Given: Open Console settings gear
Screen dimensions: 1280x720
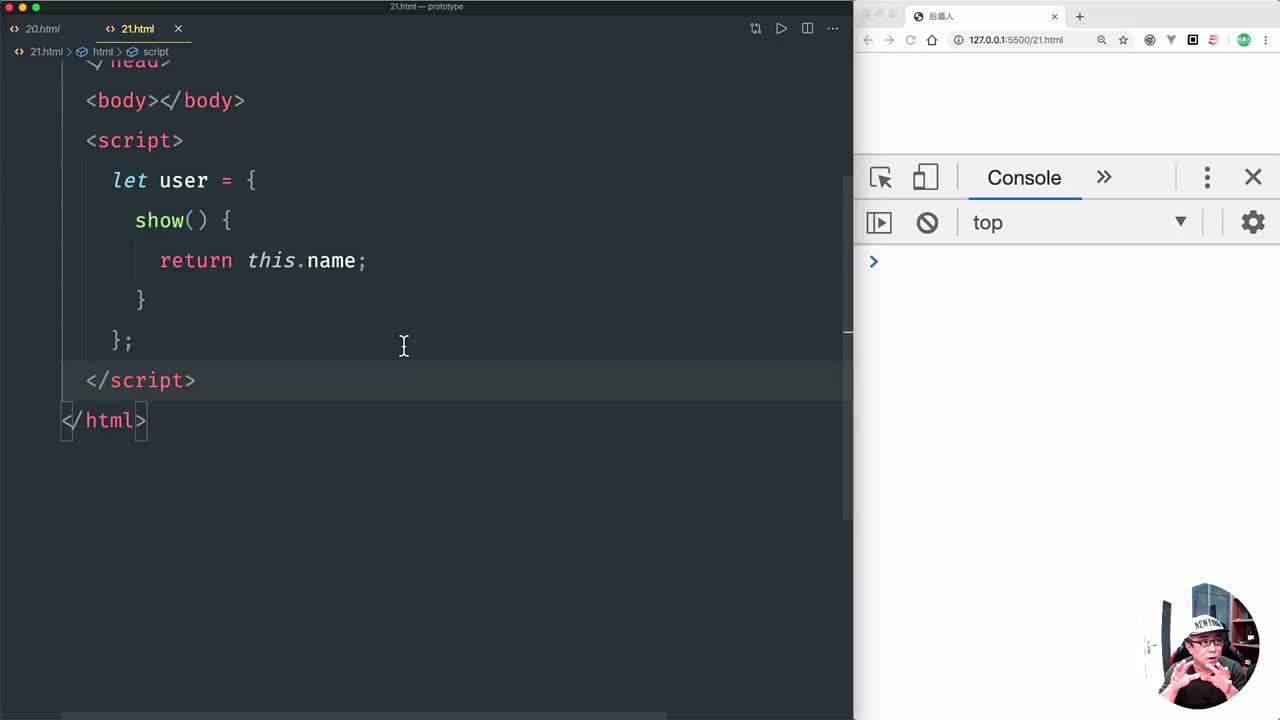Looking at the screenshot, I should pyautogui.click(x=1253, y=222).
